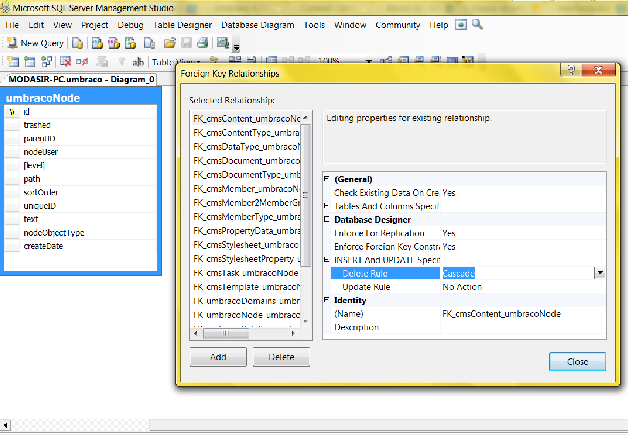Click the magnifier icon in menu bar

coord(477,25)
